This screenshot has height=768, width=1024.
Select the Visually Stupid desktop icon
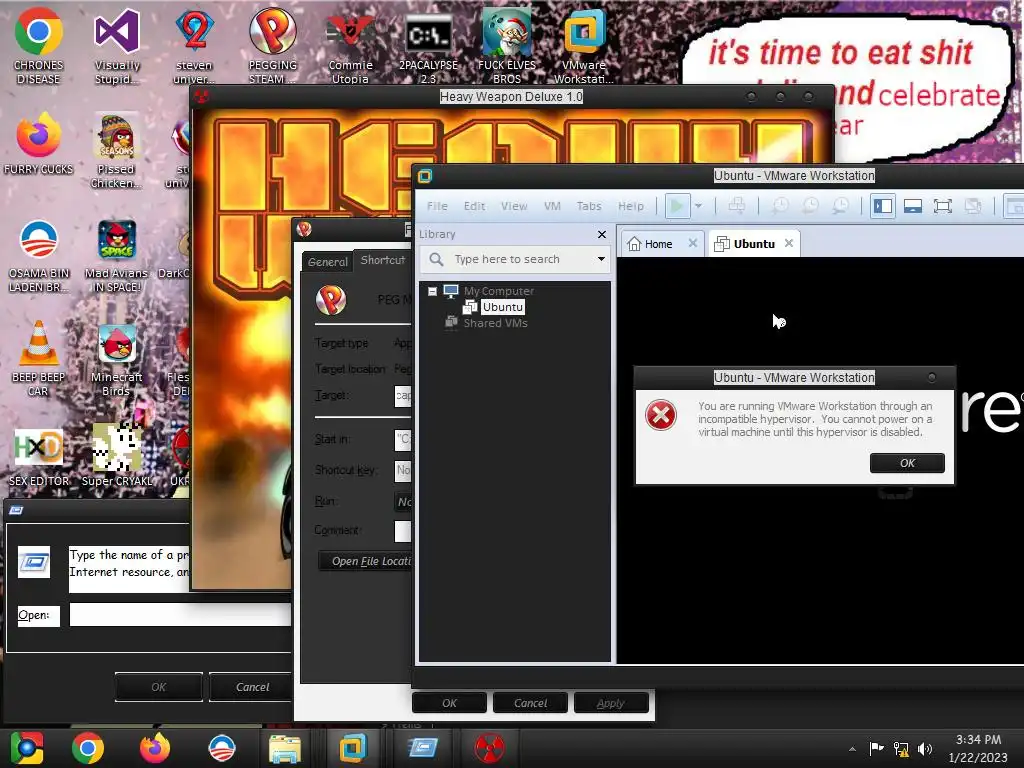pyautogui.click(x=117, y=47)
